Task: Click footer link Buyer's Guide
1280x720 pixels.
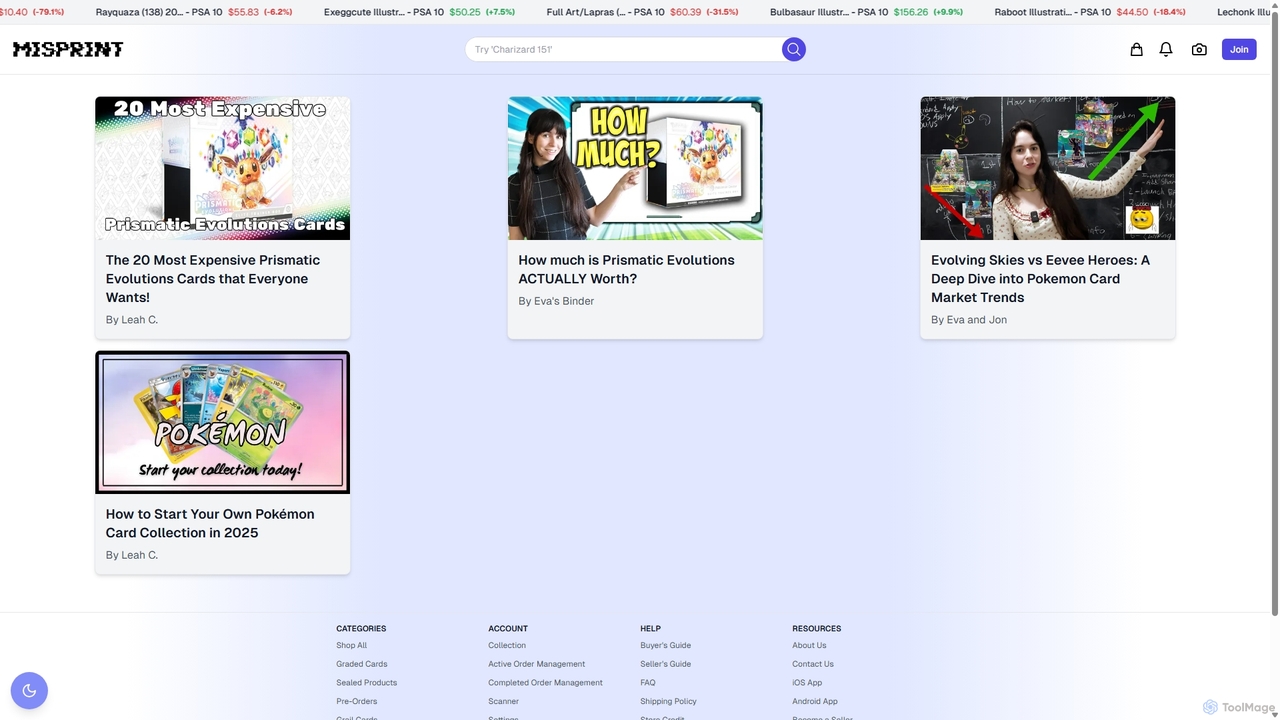Action: point(665,645)
